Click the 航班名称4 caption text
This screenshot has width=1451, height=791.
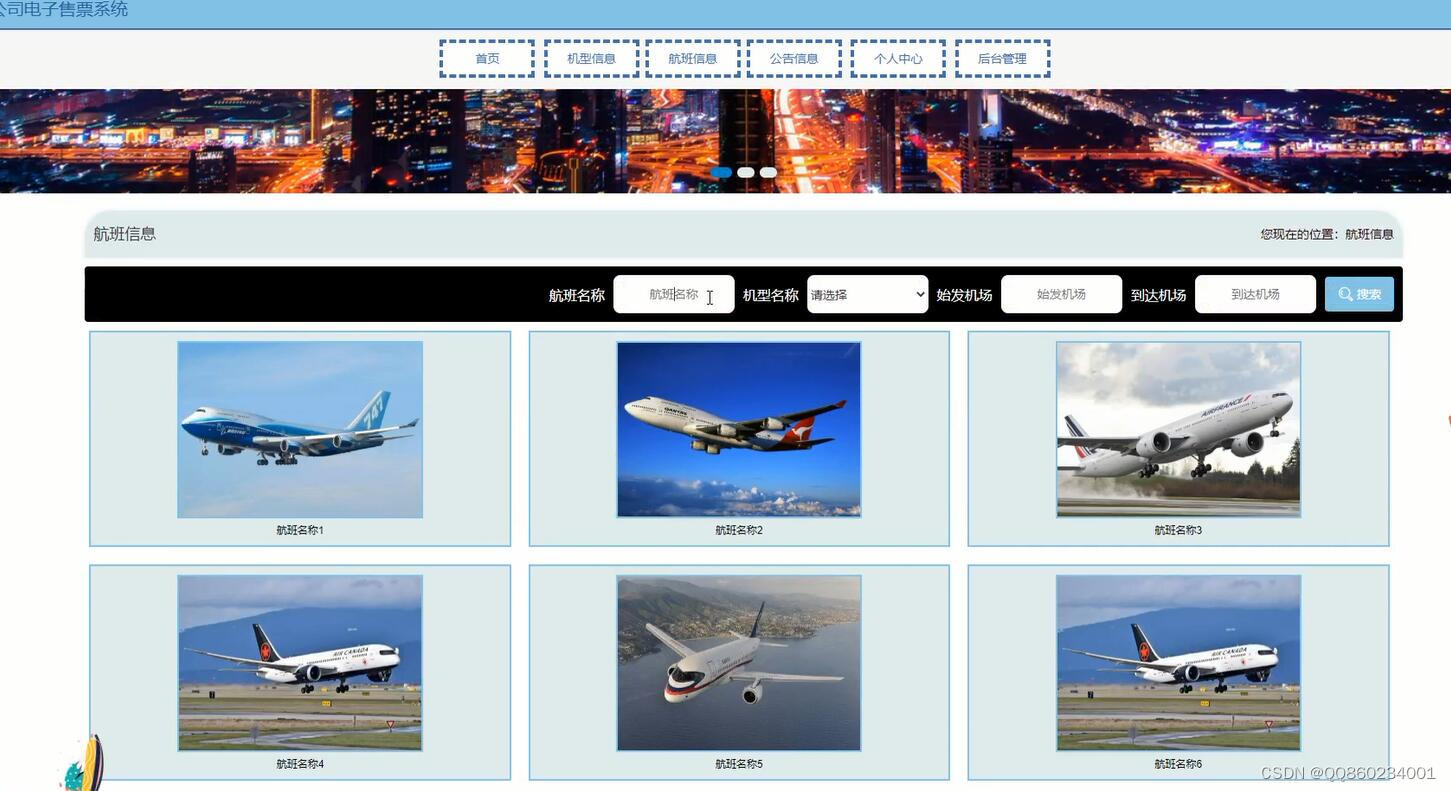click(300, 764)
